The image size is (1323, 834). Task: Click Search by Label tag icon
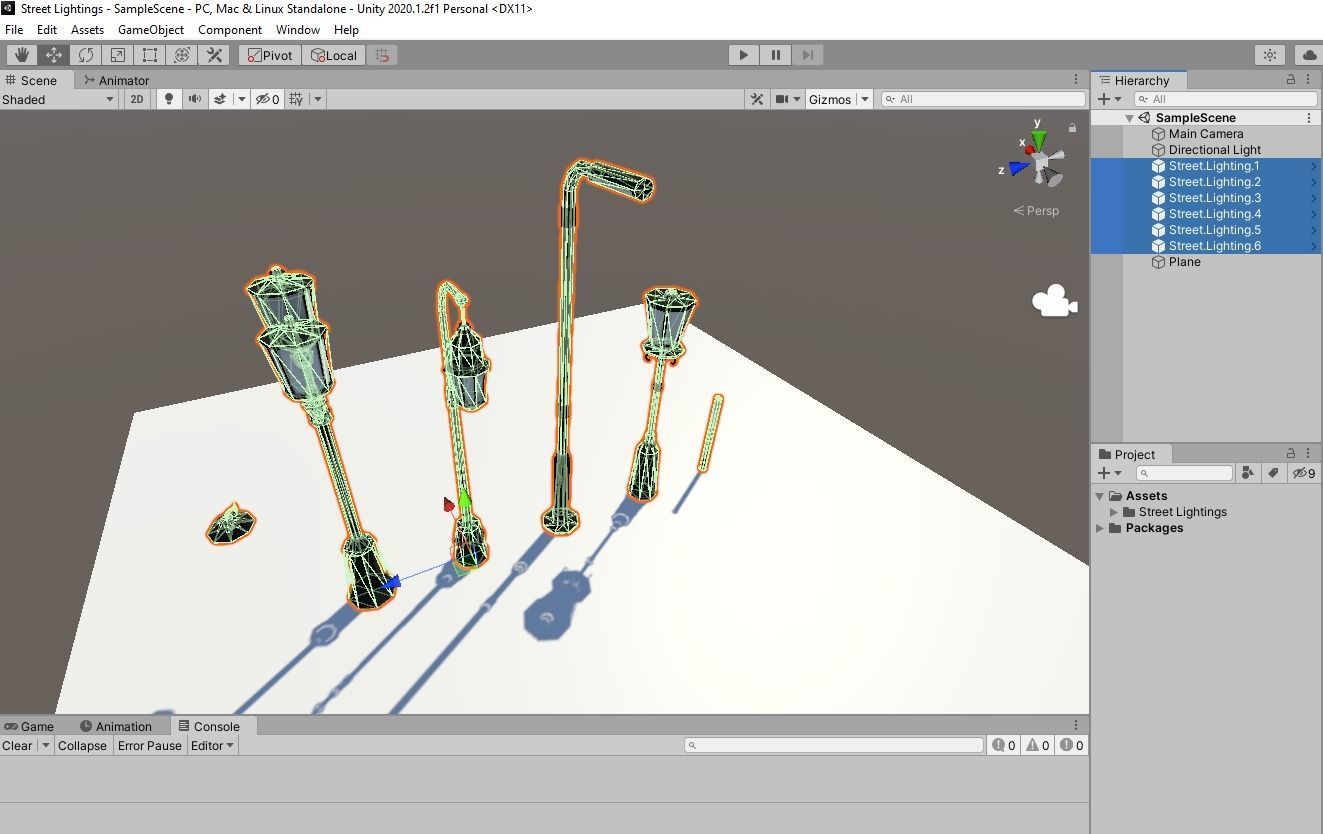(1273, 473)
